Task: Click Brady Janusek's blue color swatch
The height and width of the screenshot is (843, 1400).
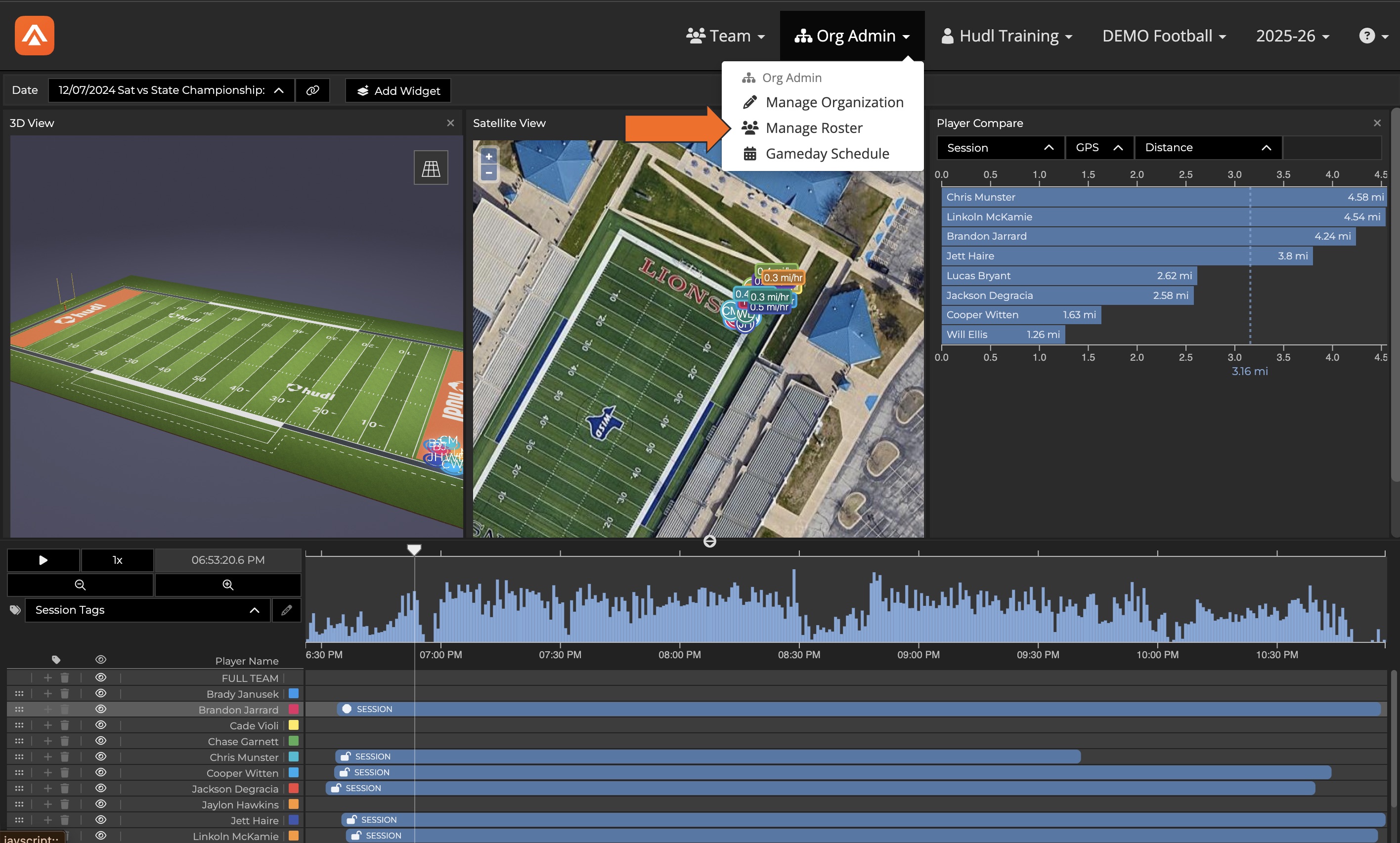Action: coord(294,694)
